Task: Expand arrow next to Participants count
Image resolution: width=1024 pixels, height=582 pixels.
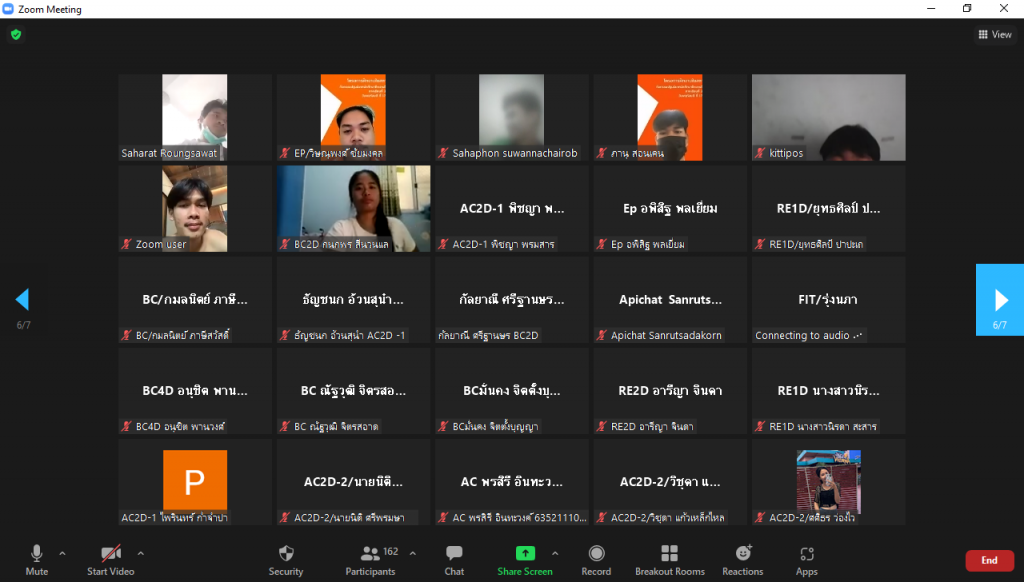Action: (x=413, y=553)
